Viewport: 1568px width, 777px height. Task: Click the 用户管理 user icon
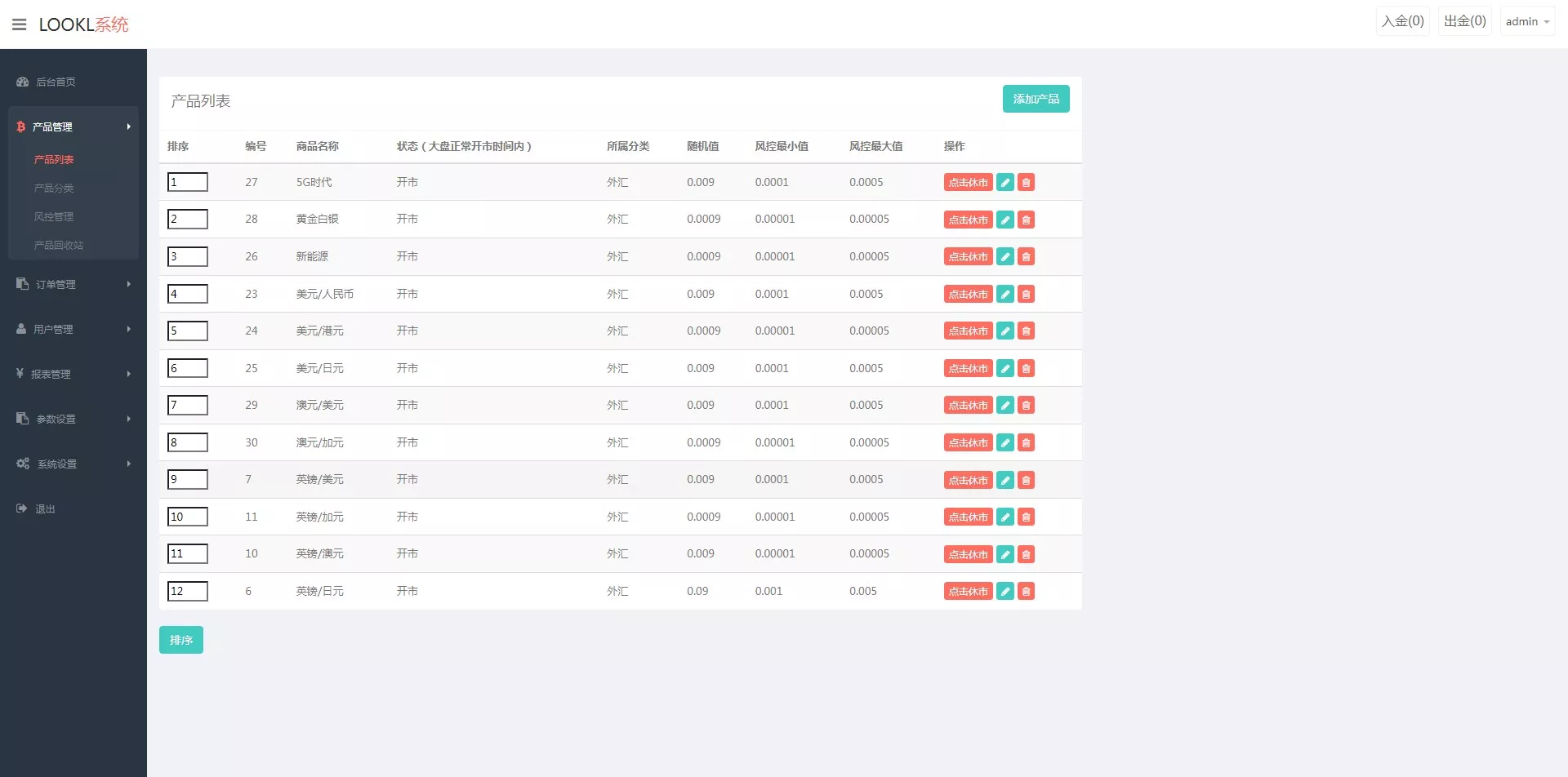tap(21, 328)
